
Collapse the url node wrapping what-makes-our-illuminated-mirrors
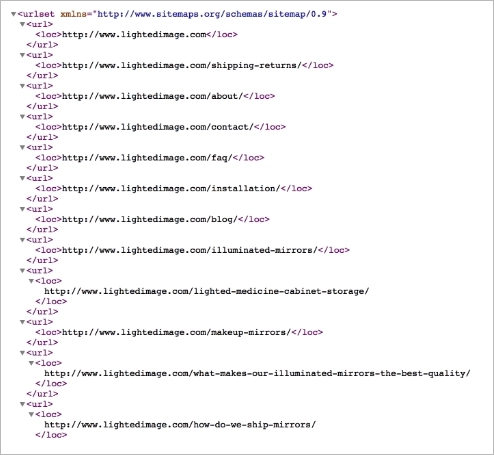point(22,353)
